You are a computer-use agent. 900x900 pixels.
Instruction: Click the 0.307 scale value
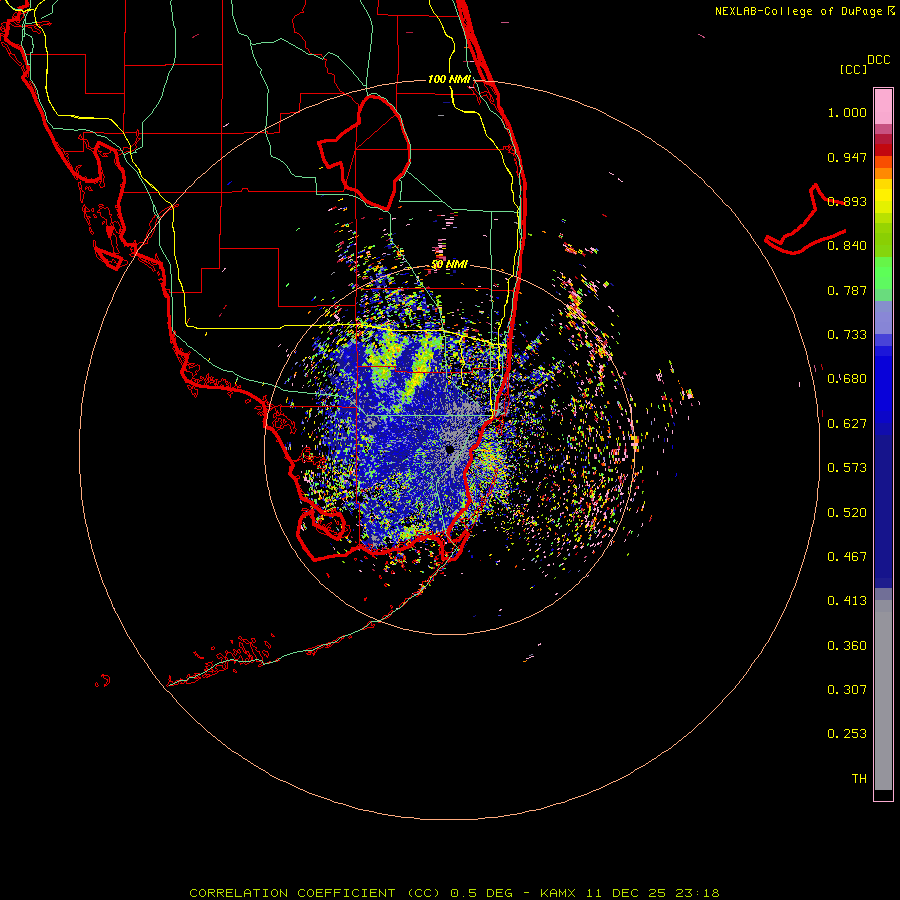pyautogui.click(x=847, y=690)
